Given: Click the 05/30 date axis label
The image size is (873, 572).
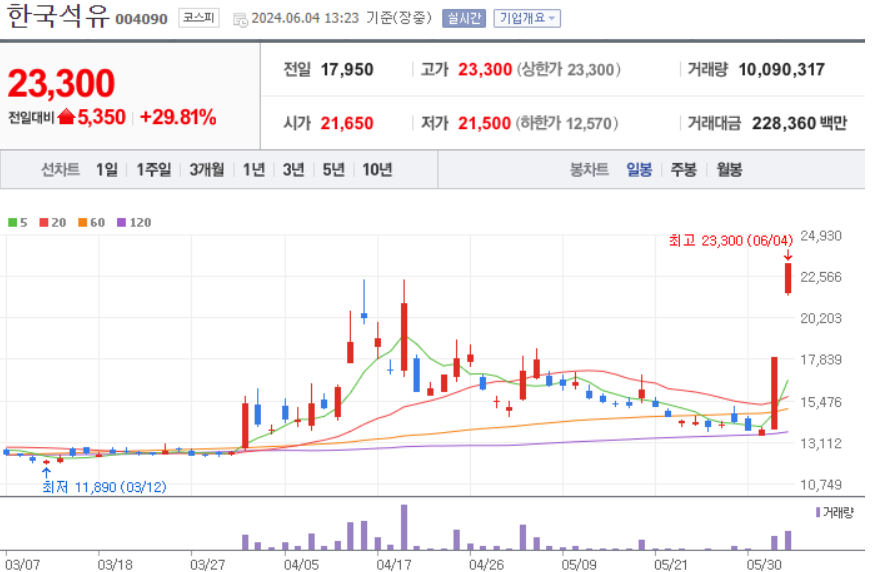Looking at the screenshot, I should pyautogui.click(x=764, y=564).
